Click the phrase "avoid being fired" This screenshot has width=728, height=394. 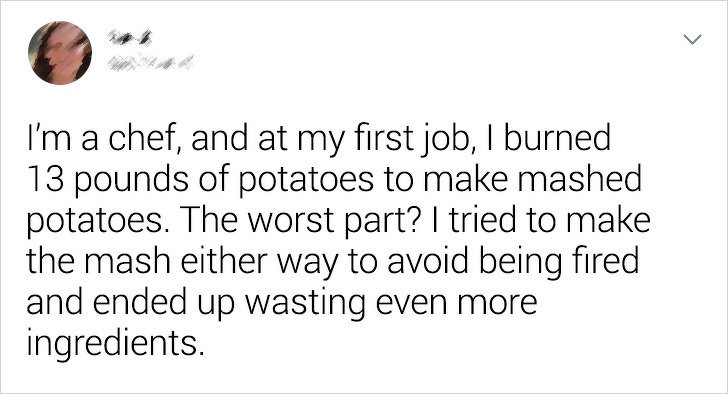[x=512, y=261]
